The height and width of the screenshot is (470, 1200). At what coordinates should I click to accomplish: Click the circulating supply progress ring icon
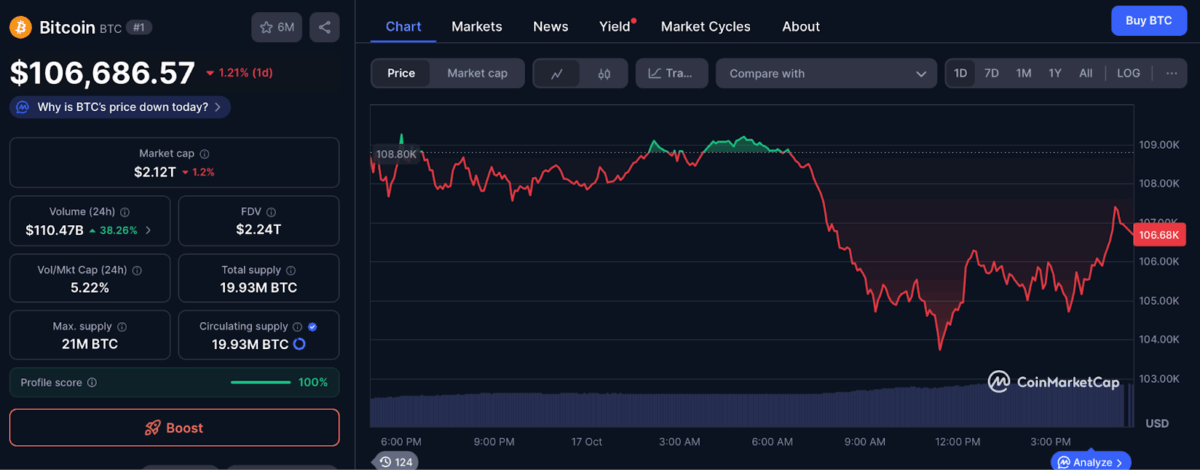click(x=299, y=344)
